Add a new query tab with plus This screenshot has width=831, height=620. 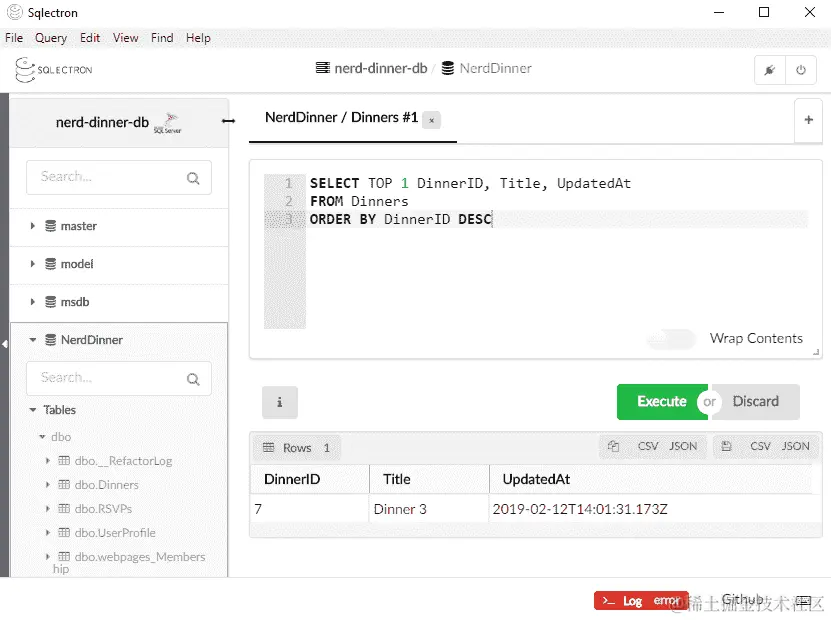coord(808,120)
